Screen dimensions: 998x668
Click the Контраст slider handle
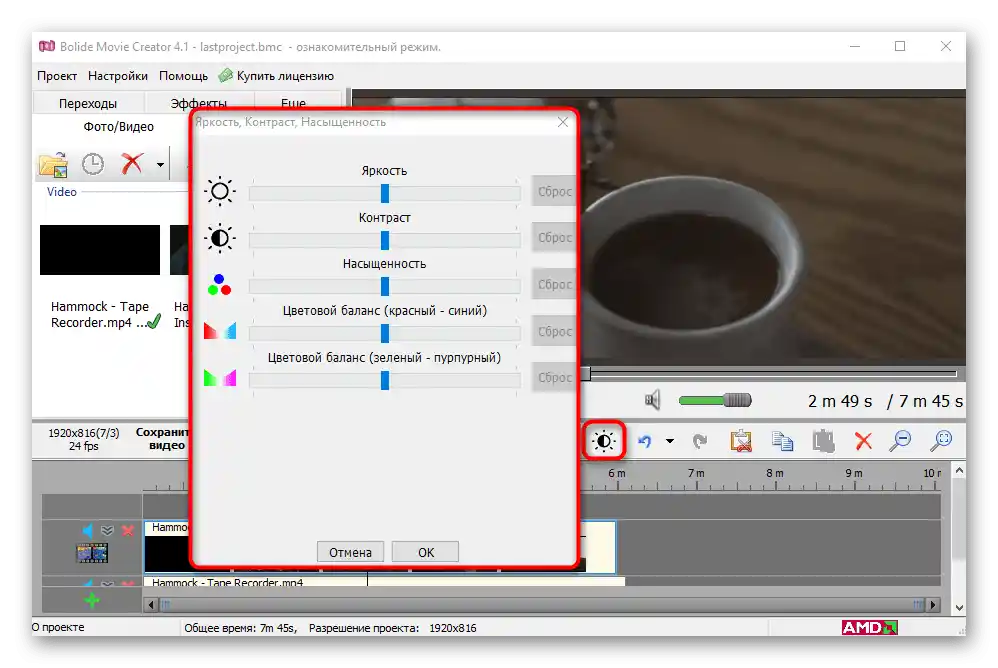coord(384,240)
